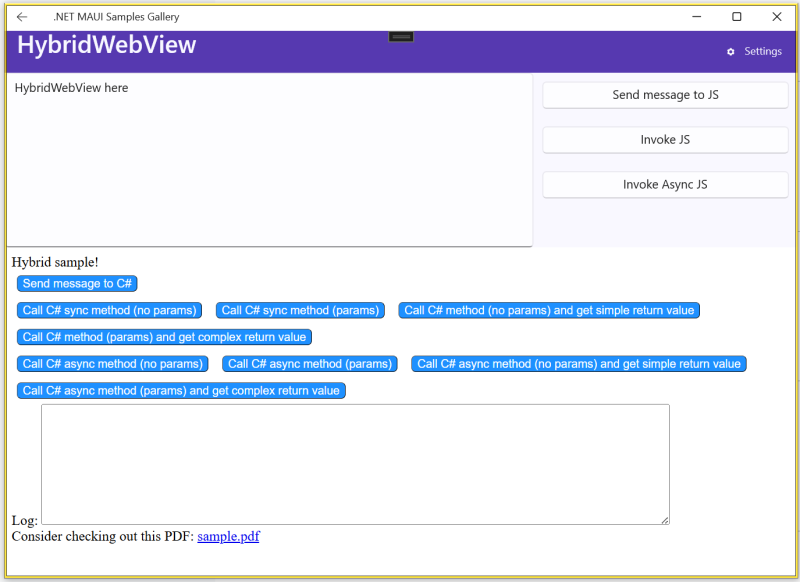Click Call C# async method (params)
Screen dimensions: 800x582
(x=309, y=364)
